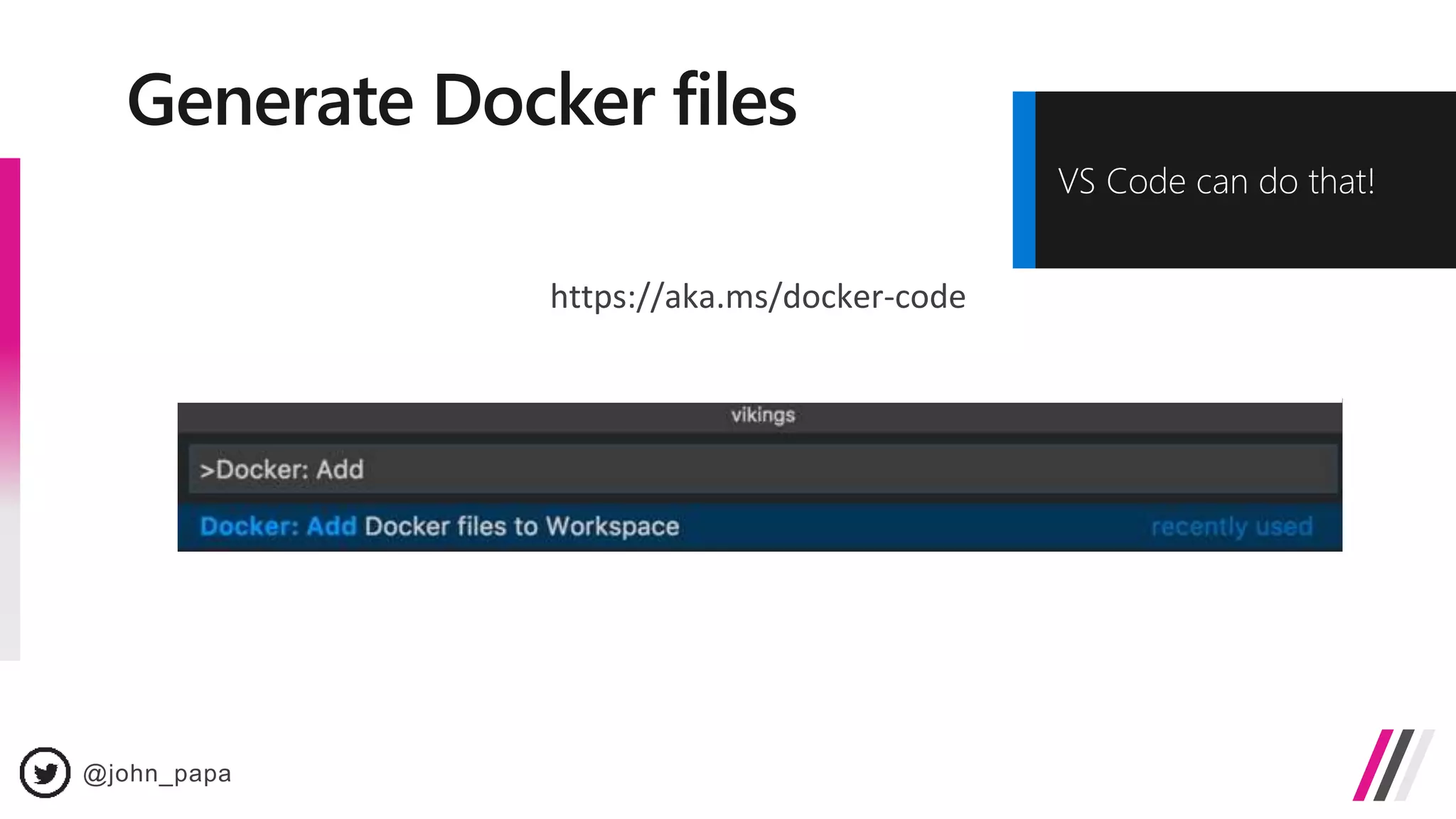The image size is (1456, 819).
Task: Click the 'Generate Docker files' heading
Action: (462, 100)
